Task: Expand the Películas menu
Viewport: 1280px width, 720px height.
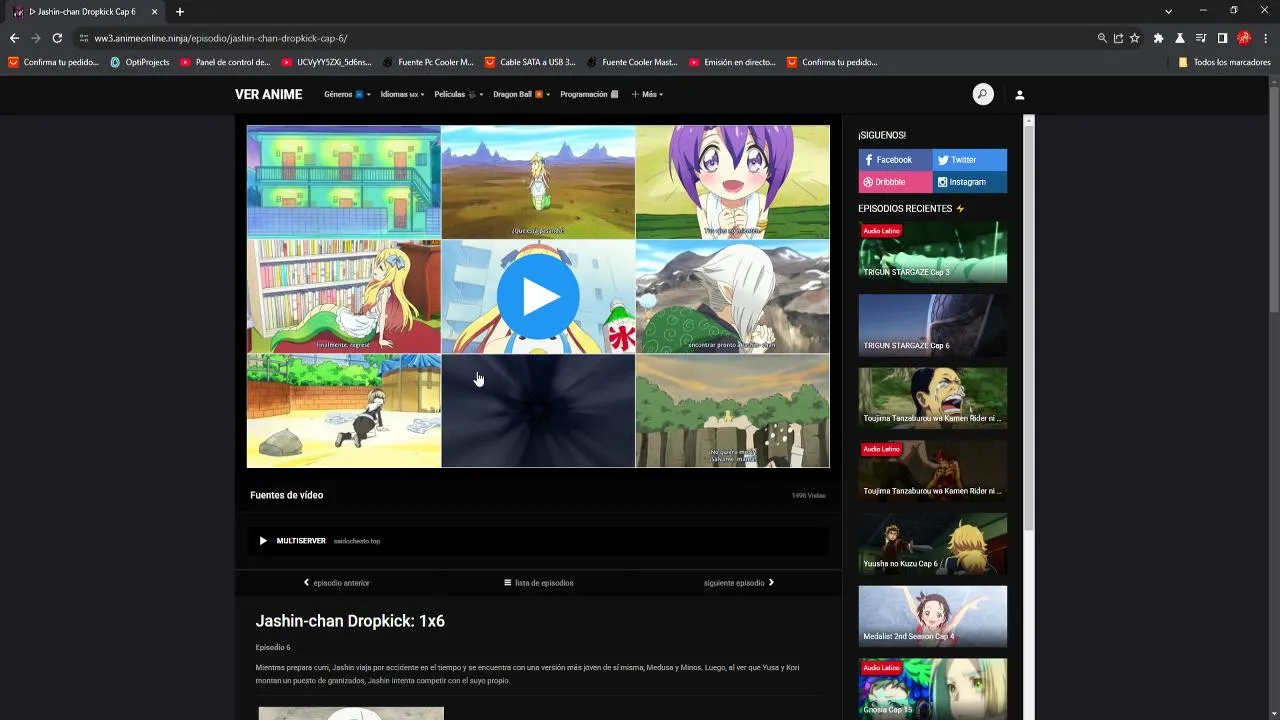Action: coord(459,95)
